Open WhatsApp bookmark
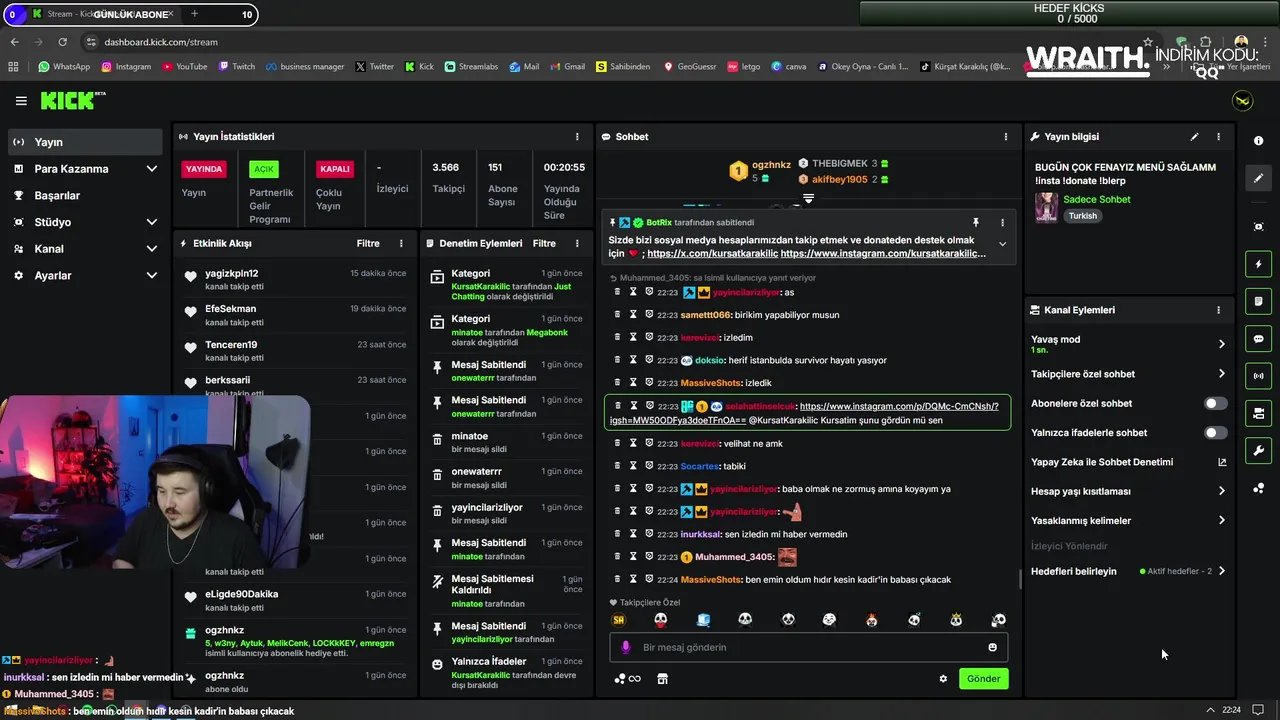This screenshot has height=720, width=1280. point(64,67)
